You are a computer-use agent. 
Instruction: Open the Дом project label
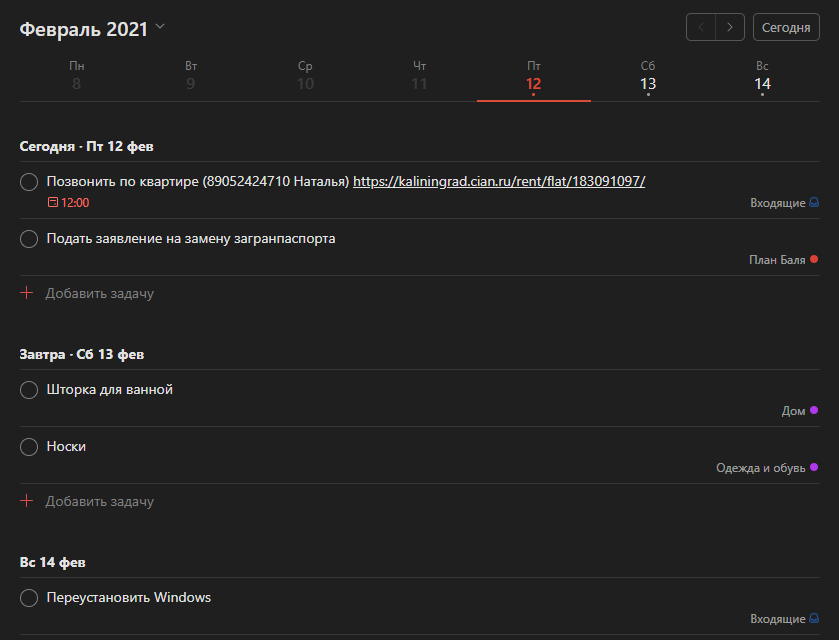point(793,411)
